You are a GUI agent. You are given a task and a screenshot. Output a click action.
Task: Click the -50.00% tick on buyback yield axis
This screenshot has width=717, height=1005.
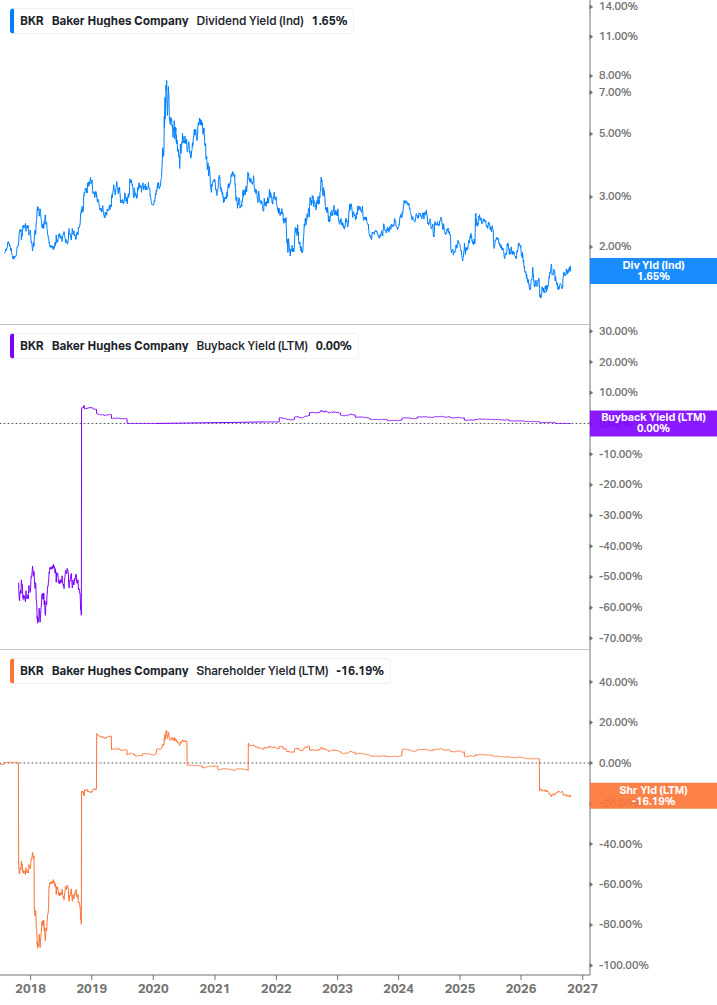620,576
